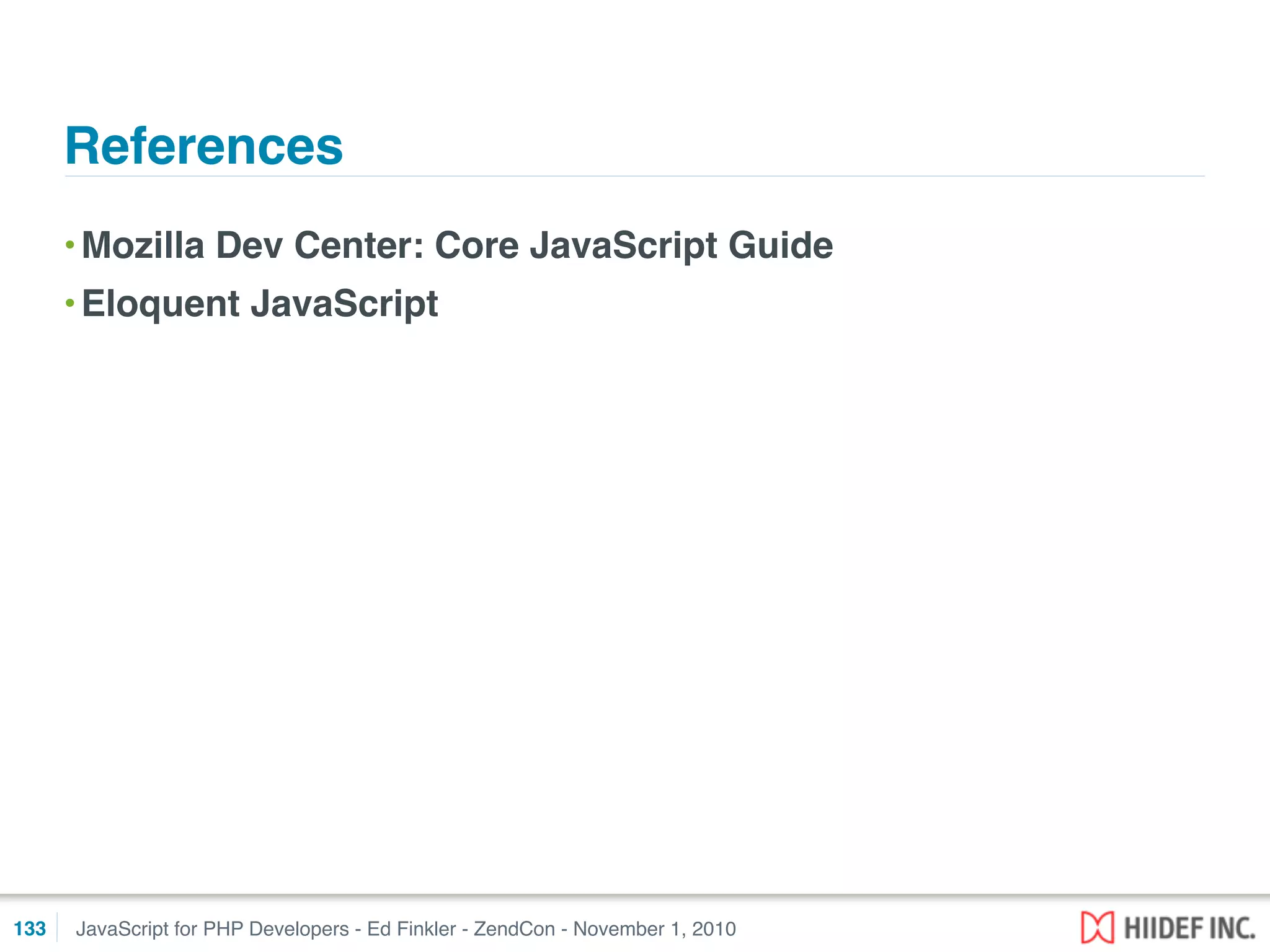Click the horizontal rule beneath References title
The height and width of the screenshot is (952, 1270).
point(635,176)
